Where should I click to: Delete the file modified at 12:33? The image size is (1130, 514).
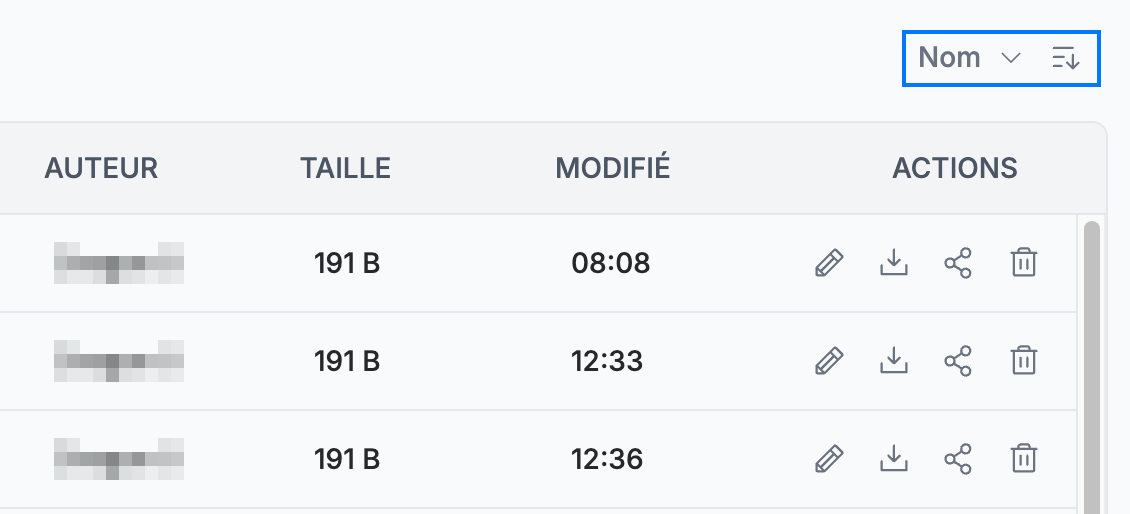(1023, 360)
